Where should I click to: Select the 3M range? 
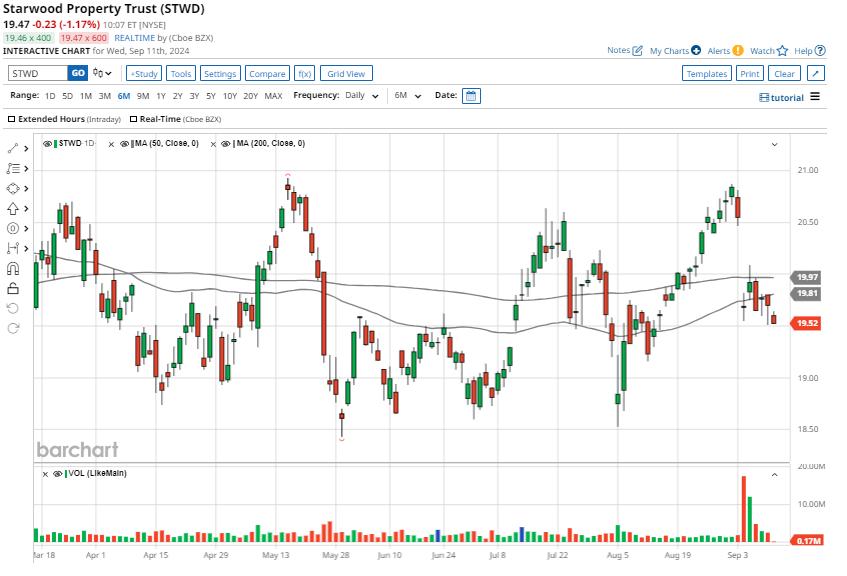click(x=105, y=96)
